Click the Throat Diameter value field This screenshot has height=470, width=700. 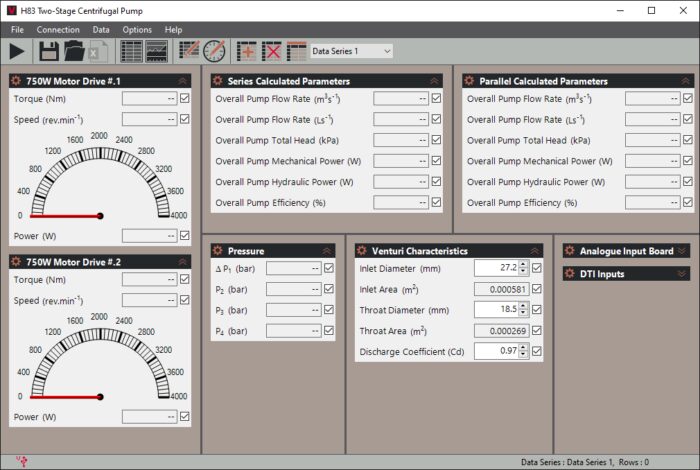(496, 309)
